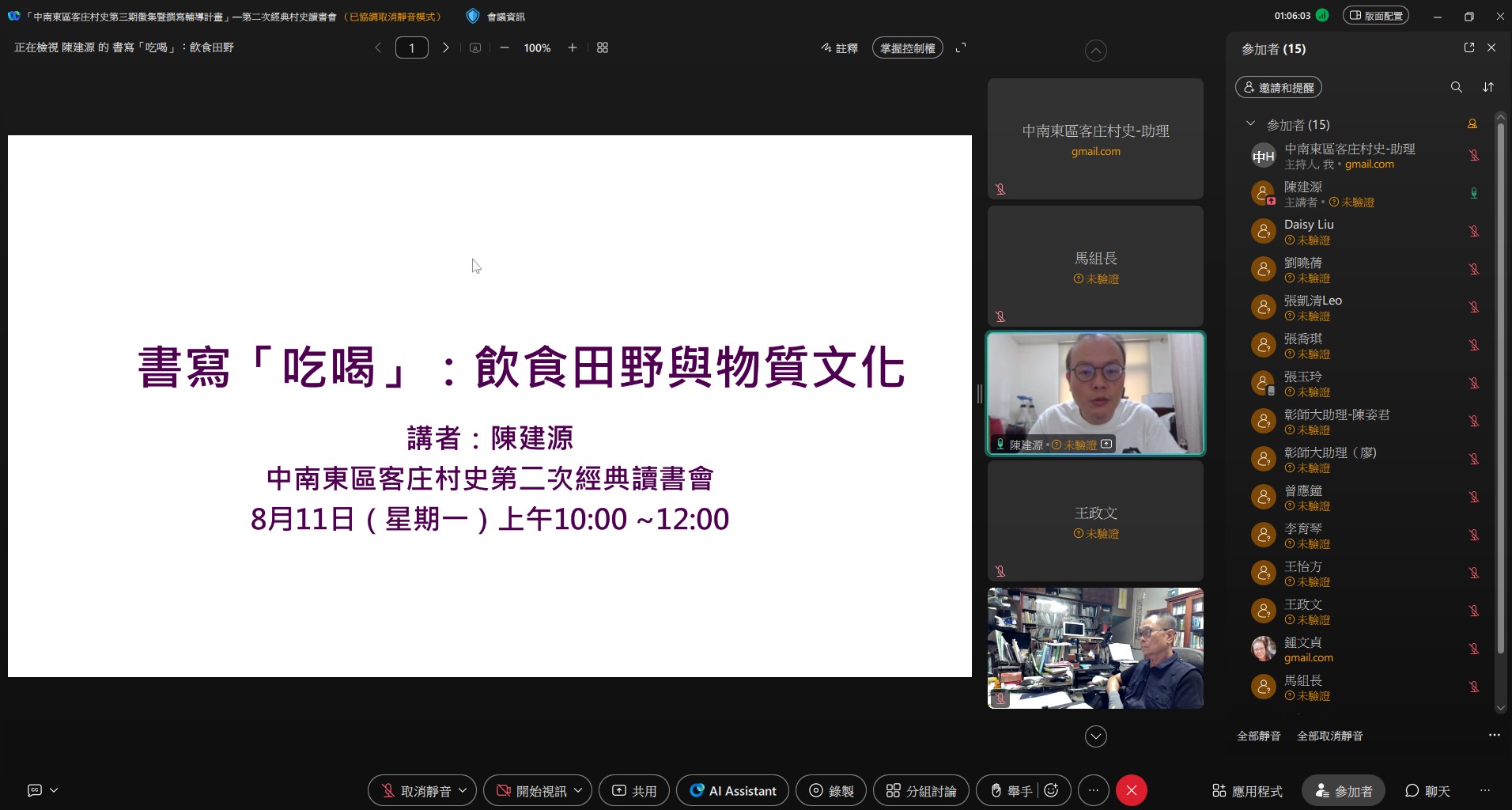1512x810 pixels.
Task: Click the page number input field
Action: (x=412, y=47)
